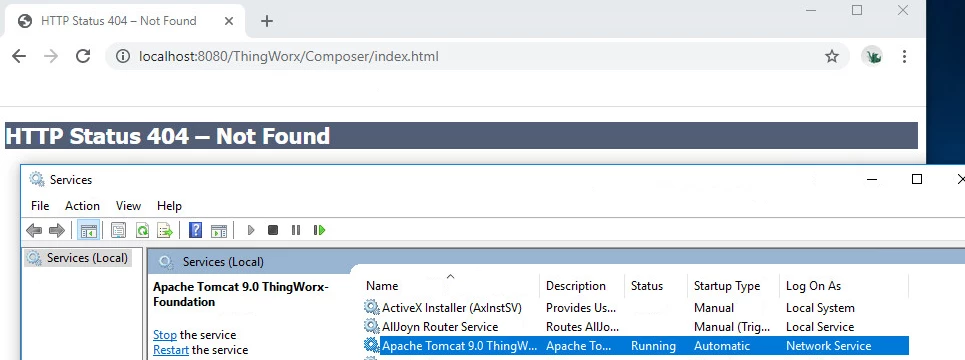Image resolution: width=965 pixels, height=360 pixels.
Task: Click the Running status cell for Apache Tomcat
Action: [x=653, y=346]
